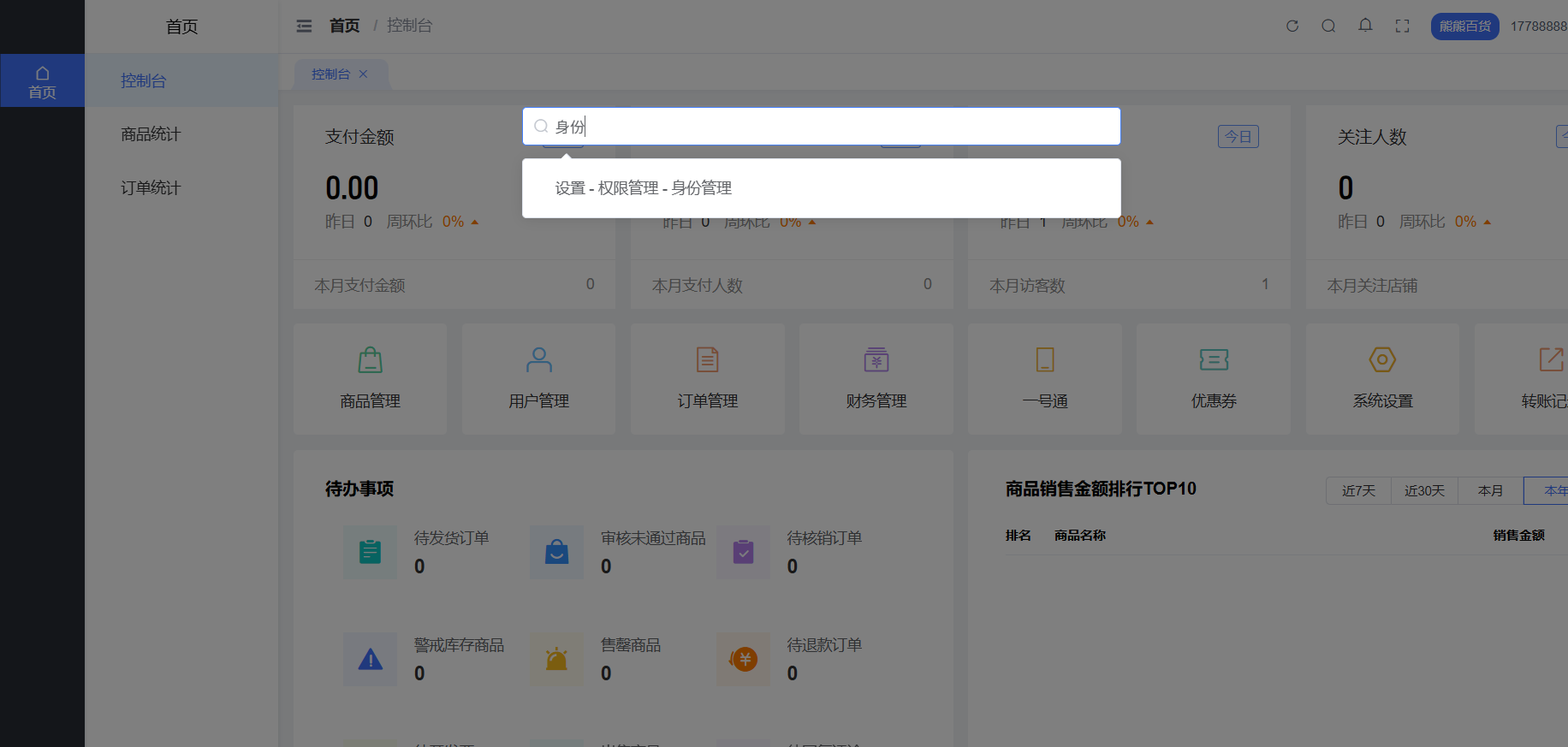Click the search magnifier icon in header
This screenshot has height=747, width=1568.
(1328, 26)
